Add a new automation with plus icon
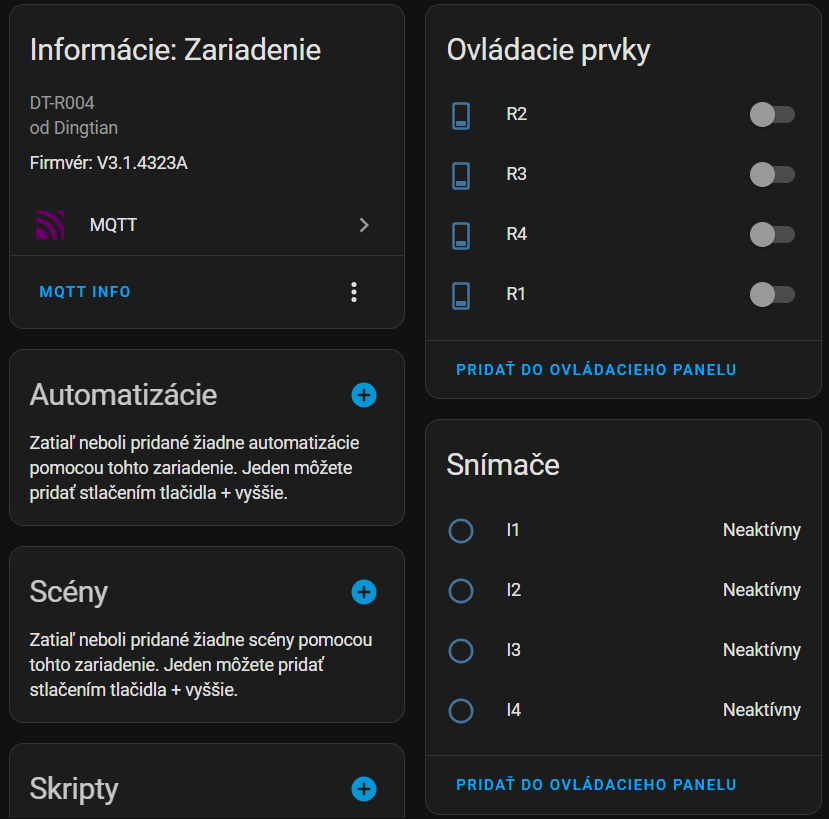 pos(364,395)
